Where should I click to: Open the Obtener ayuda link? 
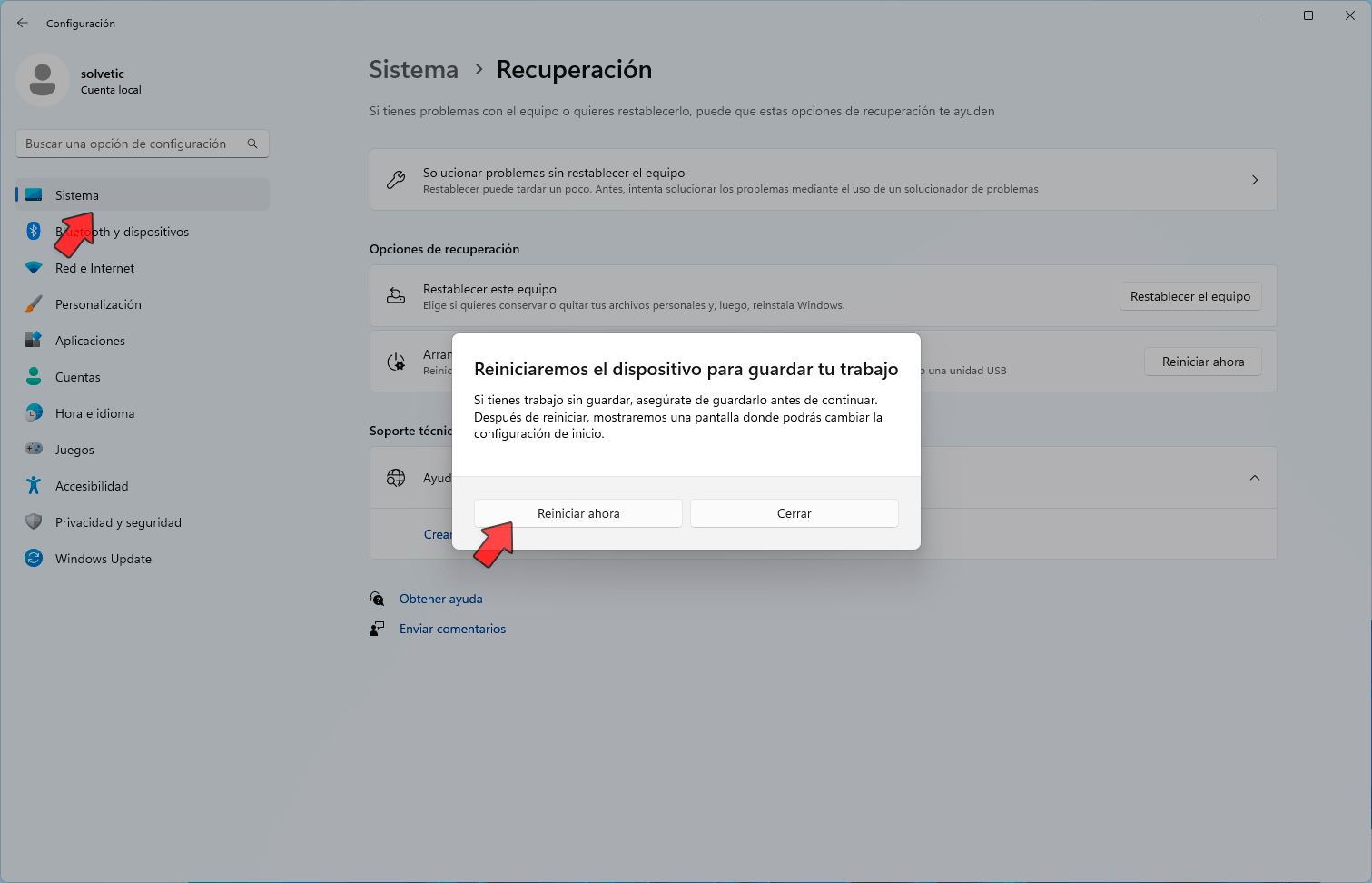pyautogui.click(x=440, y=598)
